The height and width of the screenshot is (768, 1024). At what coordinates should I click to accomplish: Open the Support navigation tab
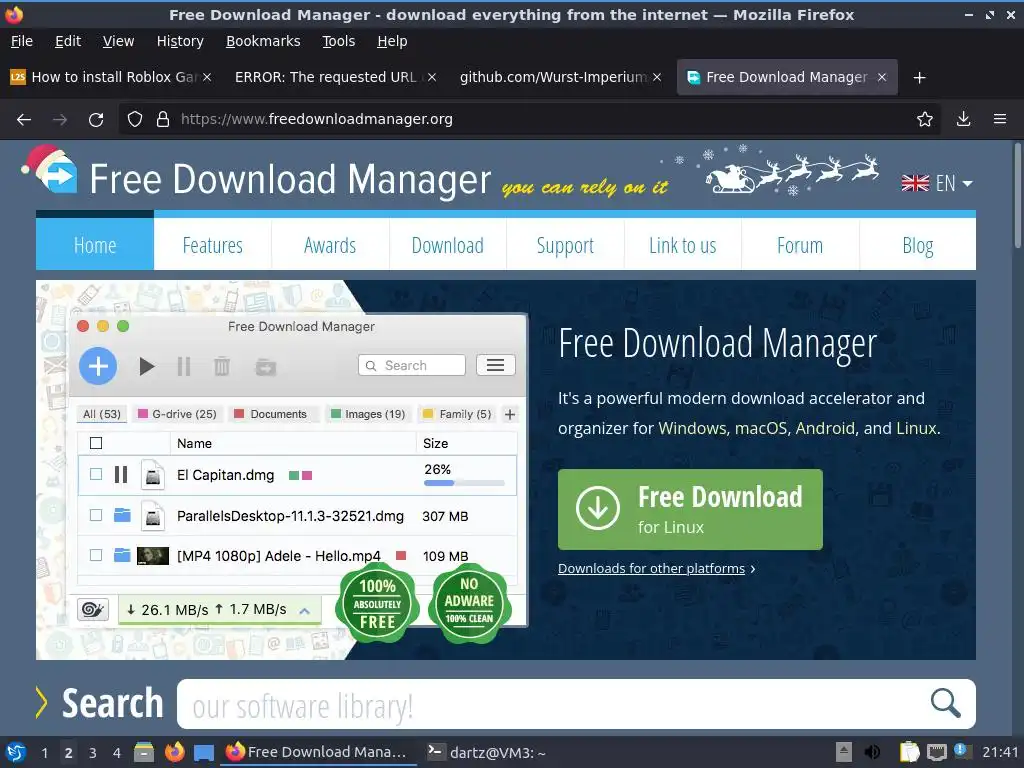(x=565, y=245)
